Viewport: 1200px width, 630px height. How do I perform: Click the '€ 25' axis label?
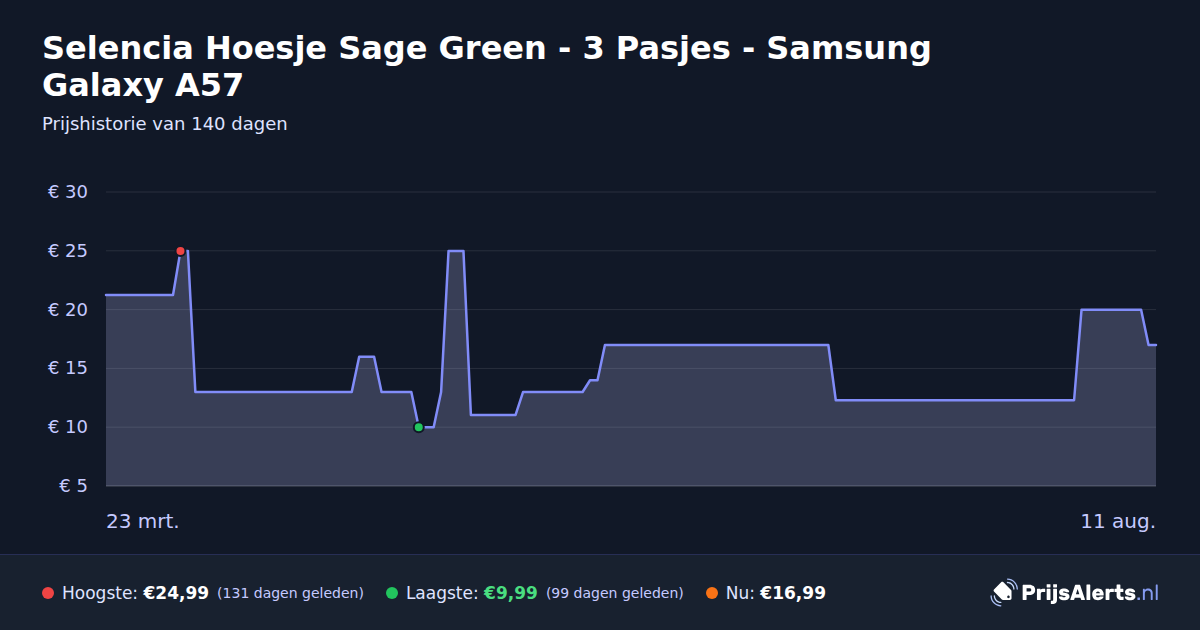click(x=68, y=251)
